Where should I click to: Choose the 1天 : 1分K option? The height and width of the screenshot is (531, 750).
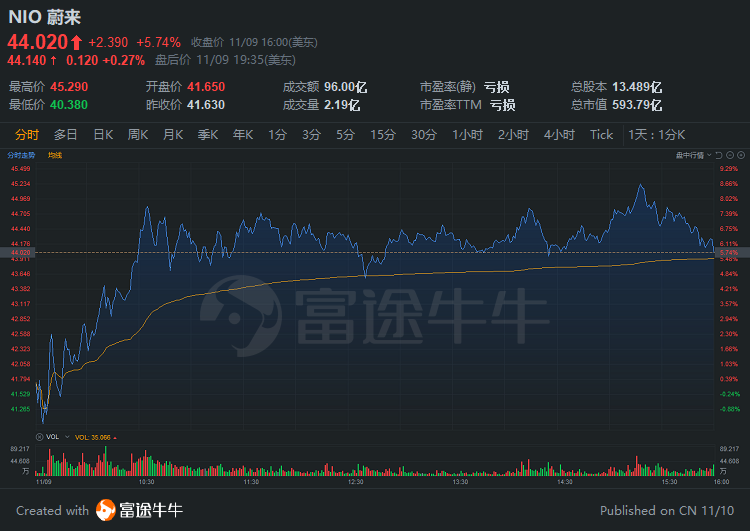point(657,135)
